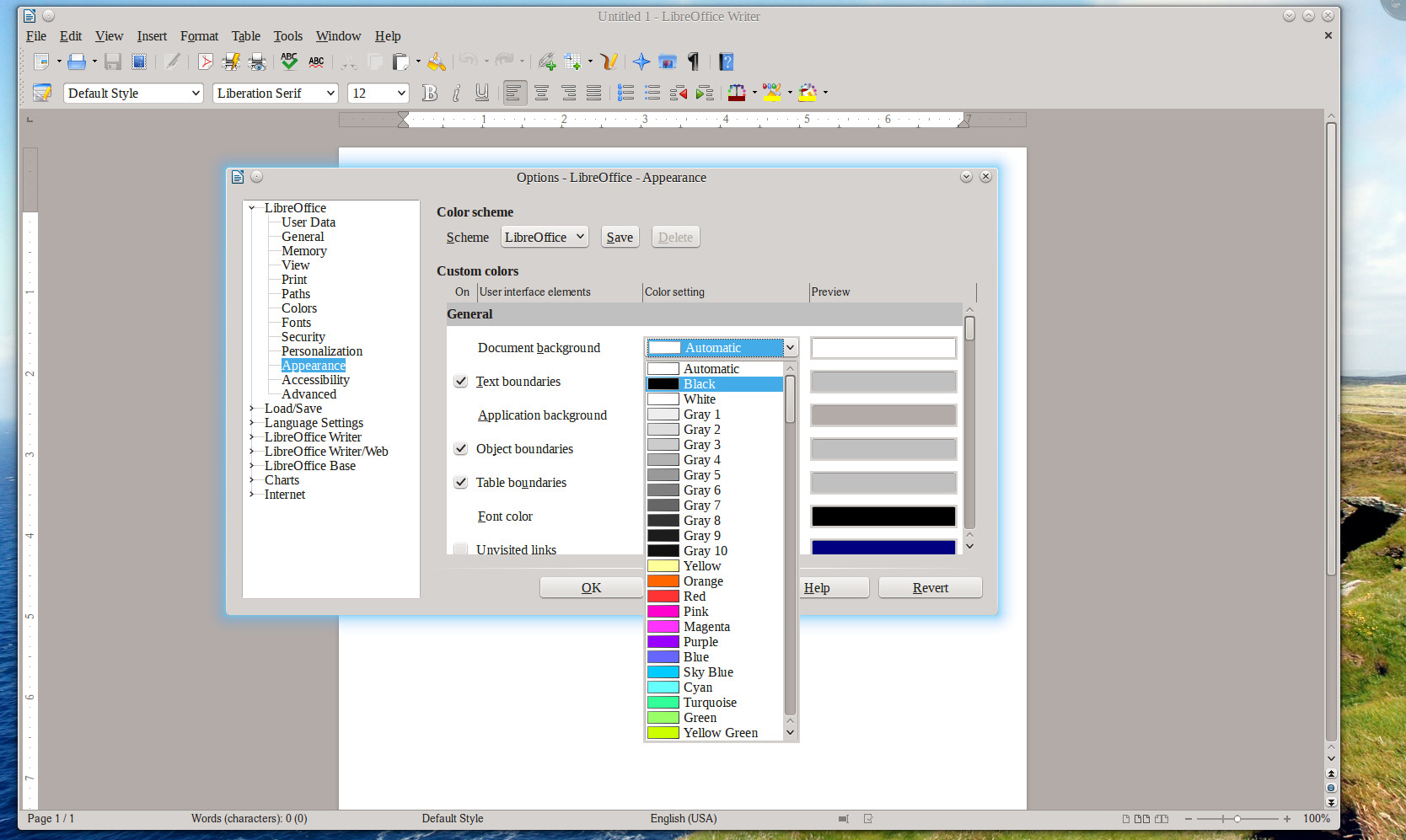Open the Format menu

coord(199,36)
